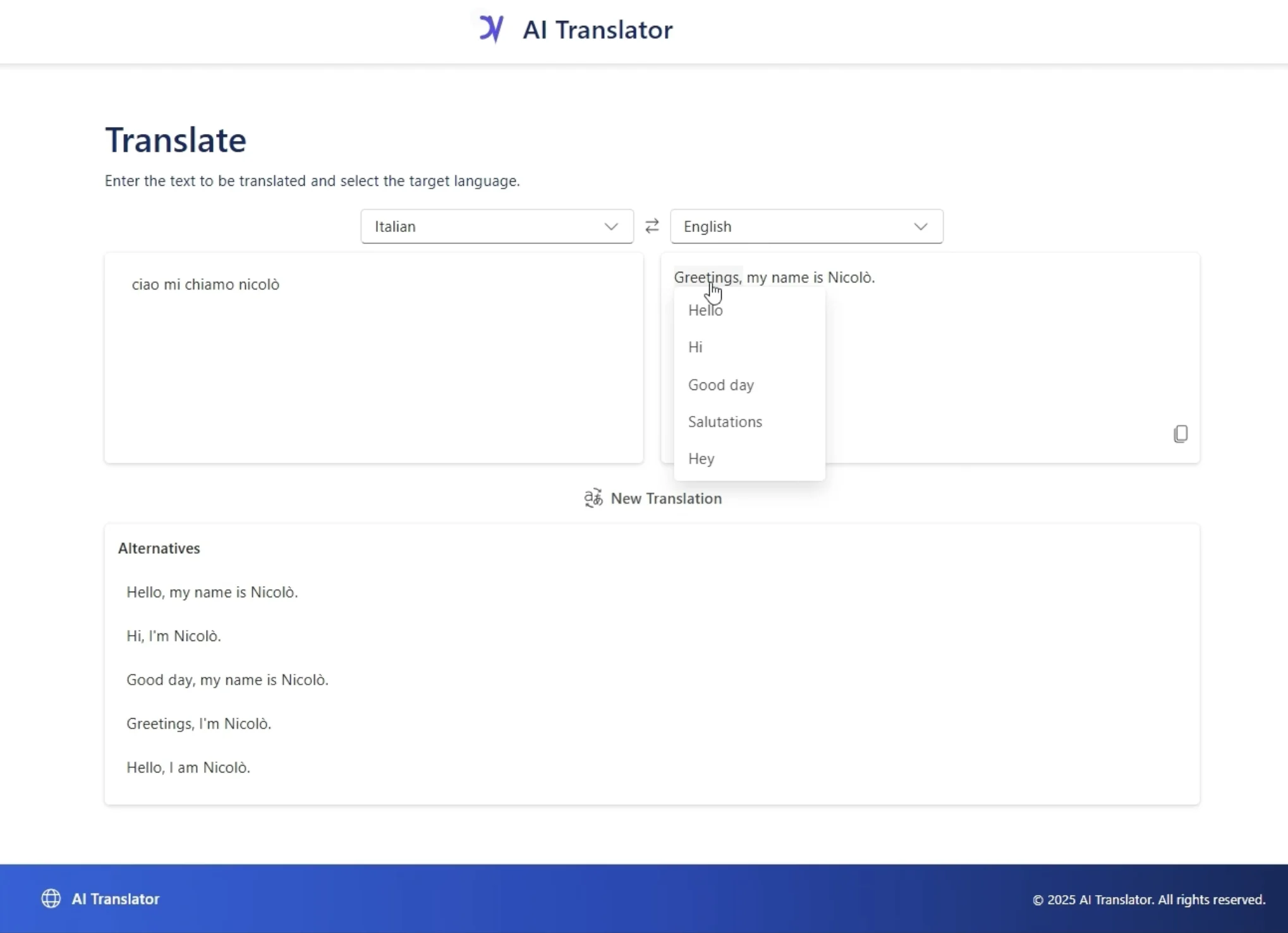Copy the translated text
This screenshot has height=933, width=1288.
pyautogui.click(x=1181, y=434)
